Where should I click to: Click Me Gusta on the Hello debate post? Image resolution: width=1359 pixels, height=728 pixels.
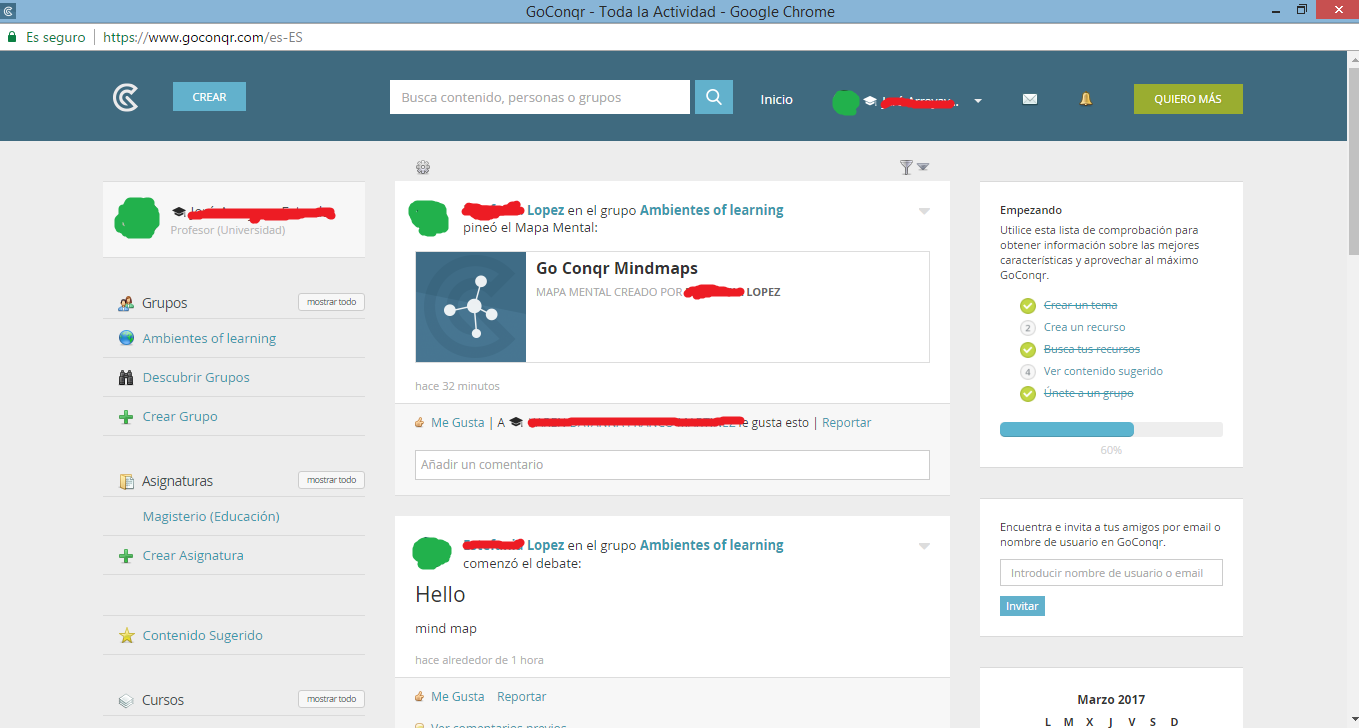click(457, 697)
